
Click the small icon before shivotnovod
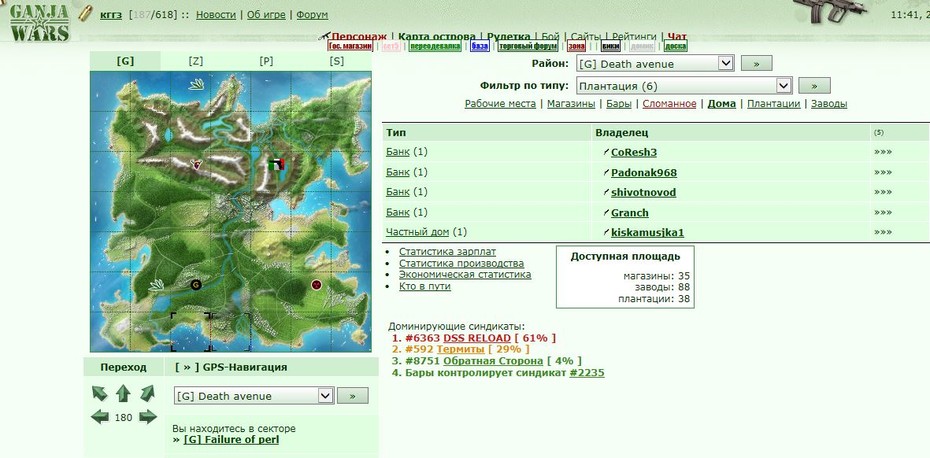pos(606,192)
